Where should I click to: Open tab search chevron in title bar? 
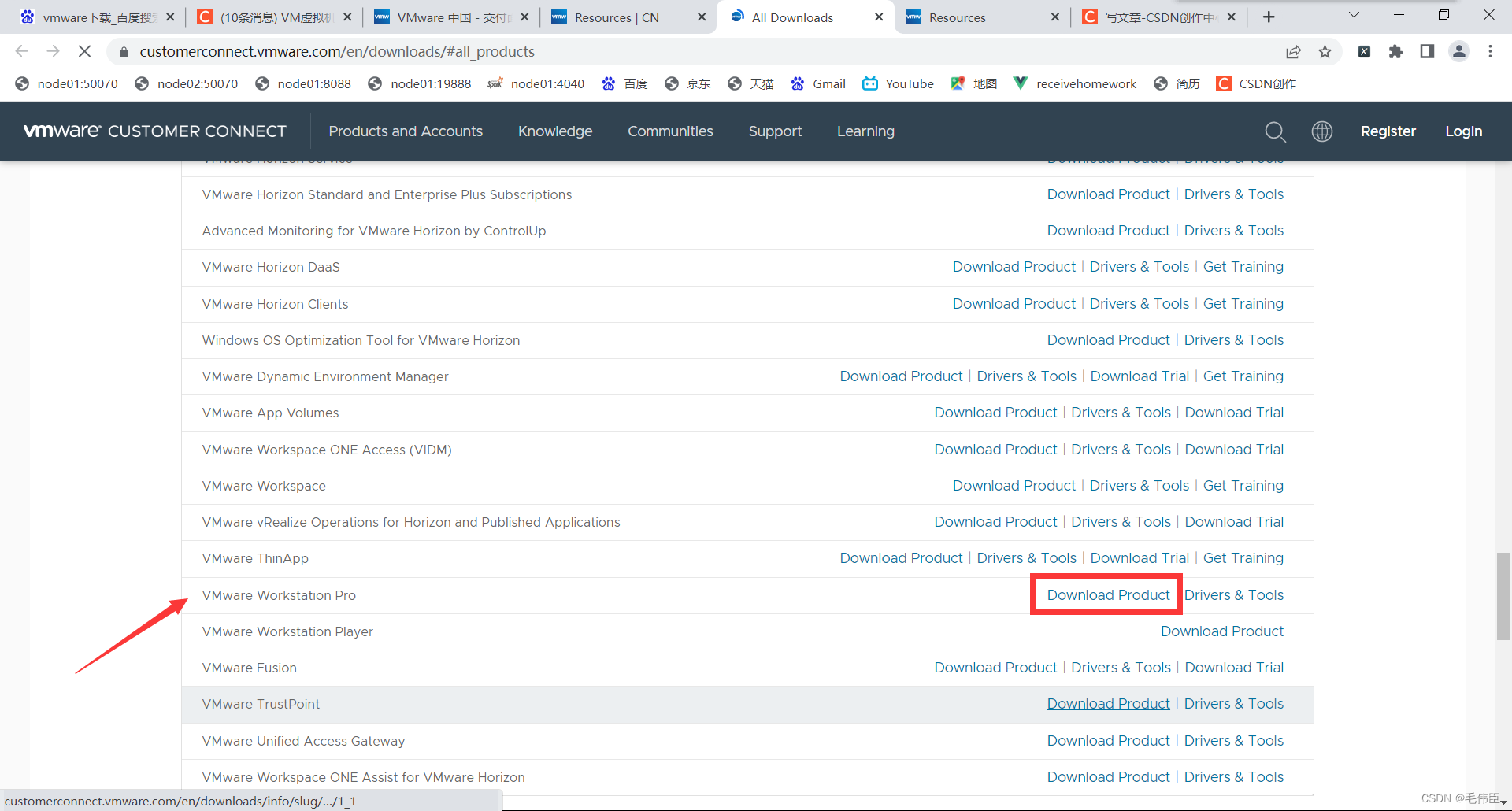pos(1354,15)
